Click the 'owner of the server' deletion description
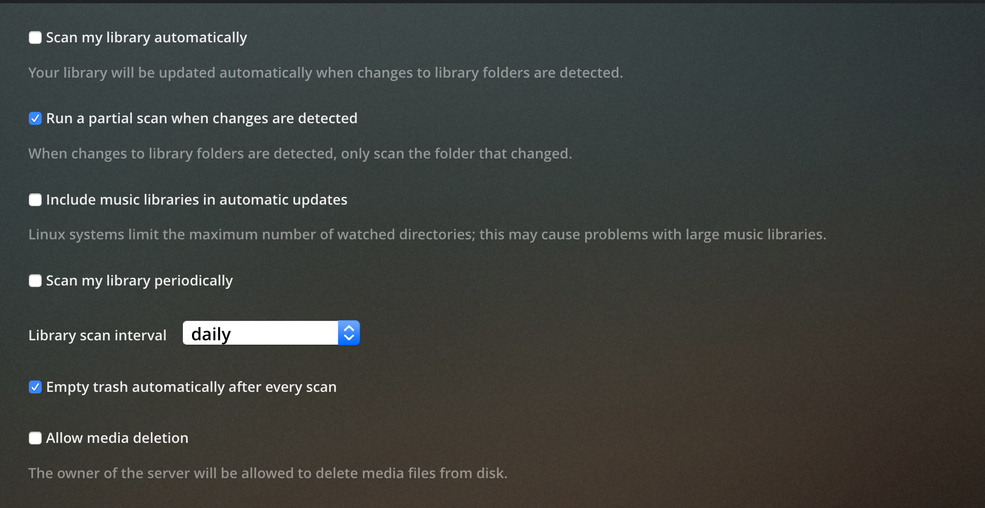The width and height of the screenshot is (985, 508). click(267, 473)
